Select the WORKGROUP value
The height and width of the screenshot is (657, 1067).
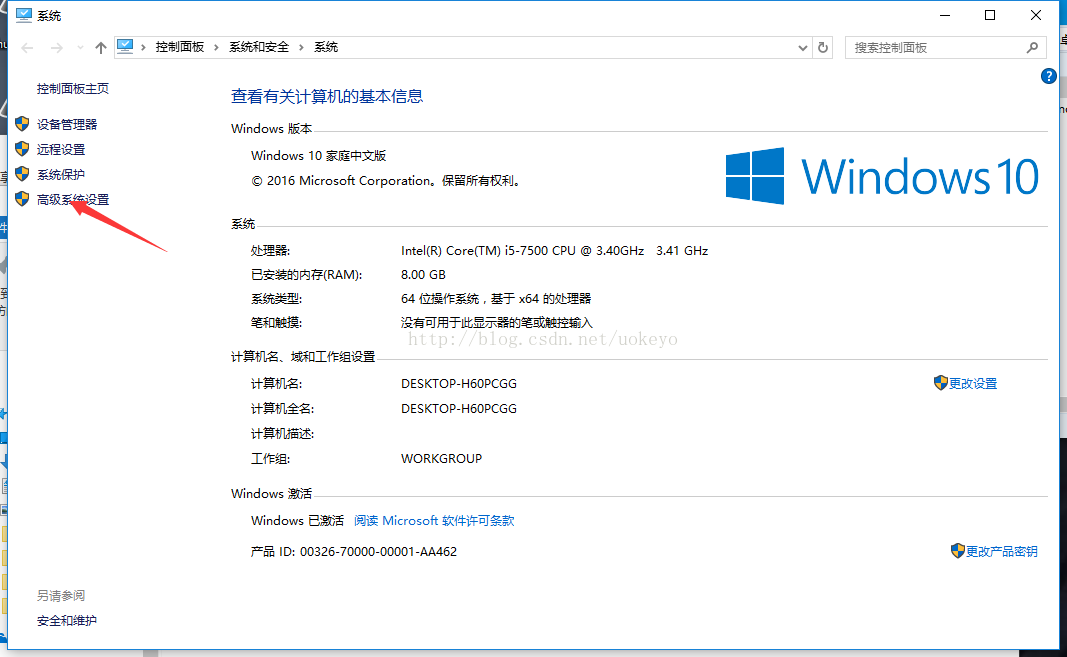(x=442, y=459)
